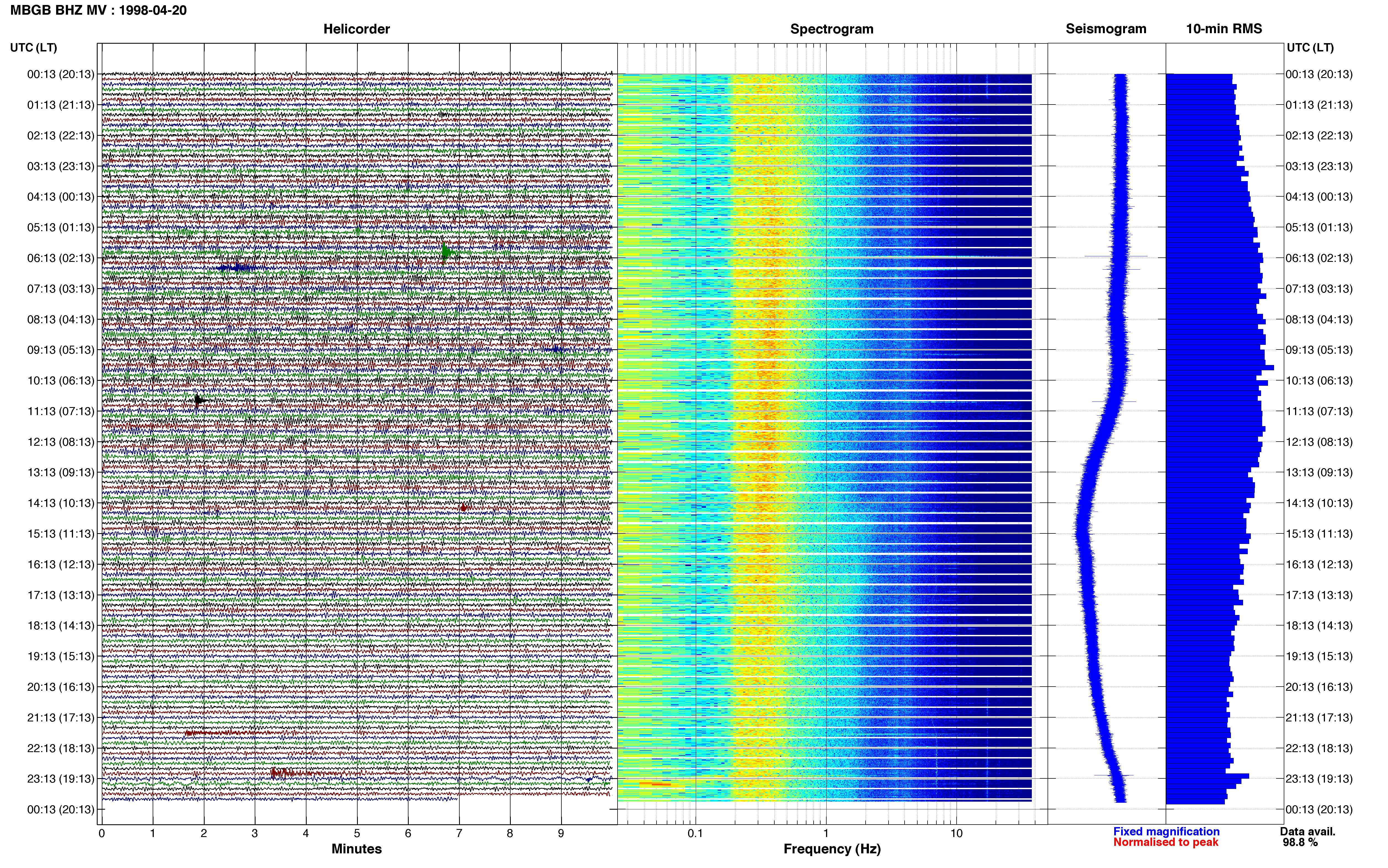Click the 'Frequency (Hz)' x-axis label

(x=832, y=849)
